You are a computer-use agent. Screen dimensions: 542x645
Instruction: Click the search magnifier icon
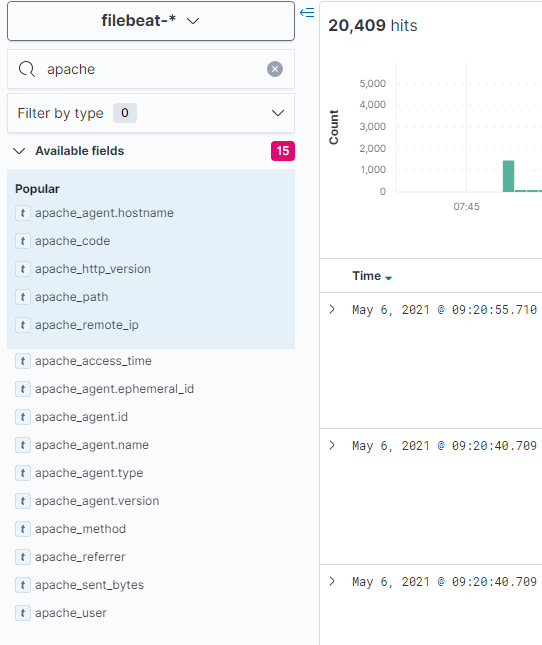click(x=27, y=69)
